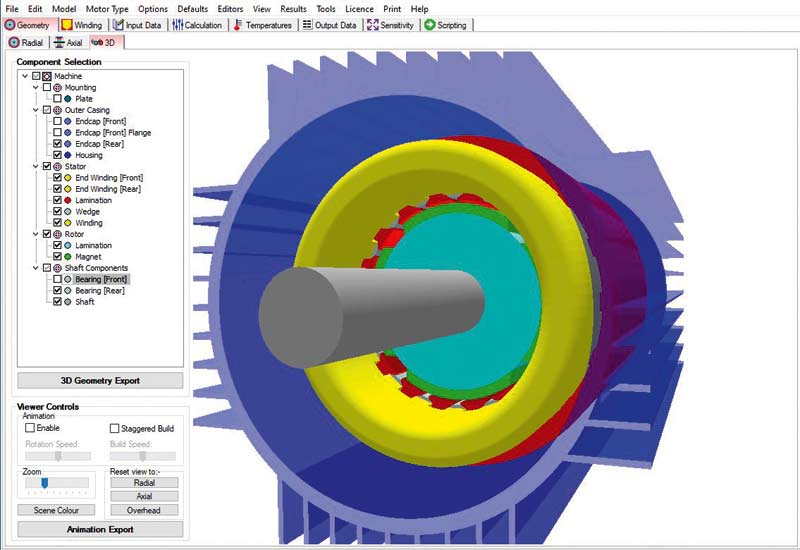The image size is (800, 550).
Task: Click the Output Data table icon
Action: coord(307,25)
